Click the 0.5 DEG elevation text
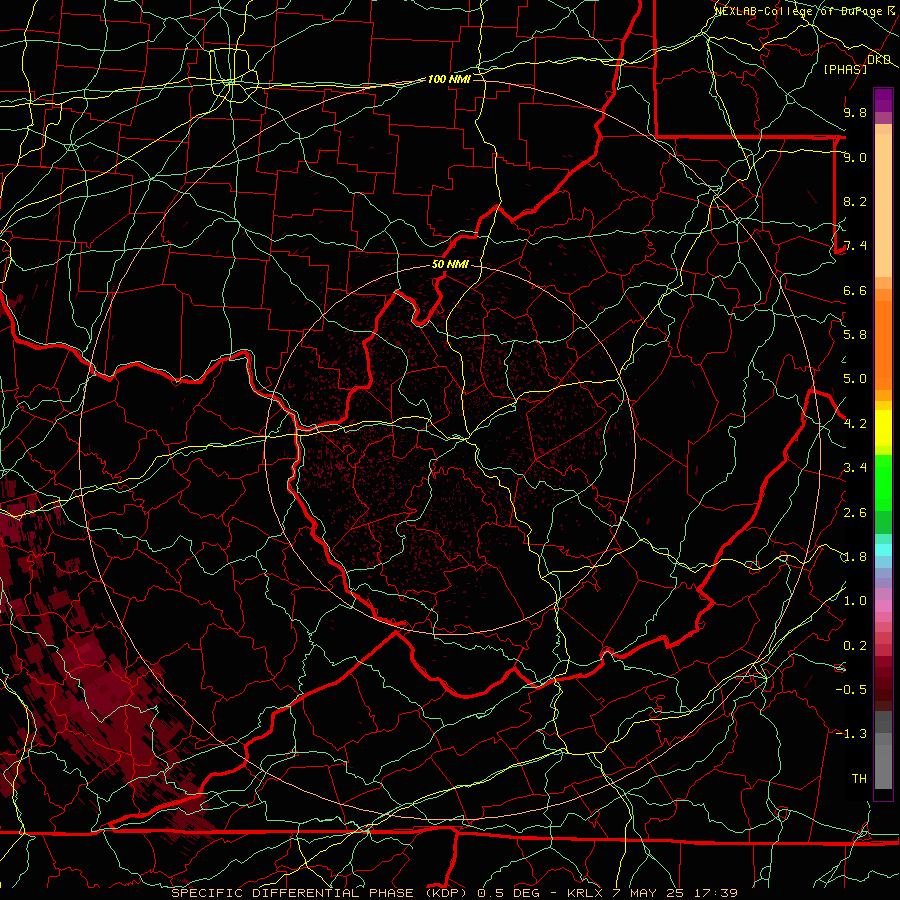The image size is (900, 900). tap(509, 893)
